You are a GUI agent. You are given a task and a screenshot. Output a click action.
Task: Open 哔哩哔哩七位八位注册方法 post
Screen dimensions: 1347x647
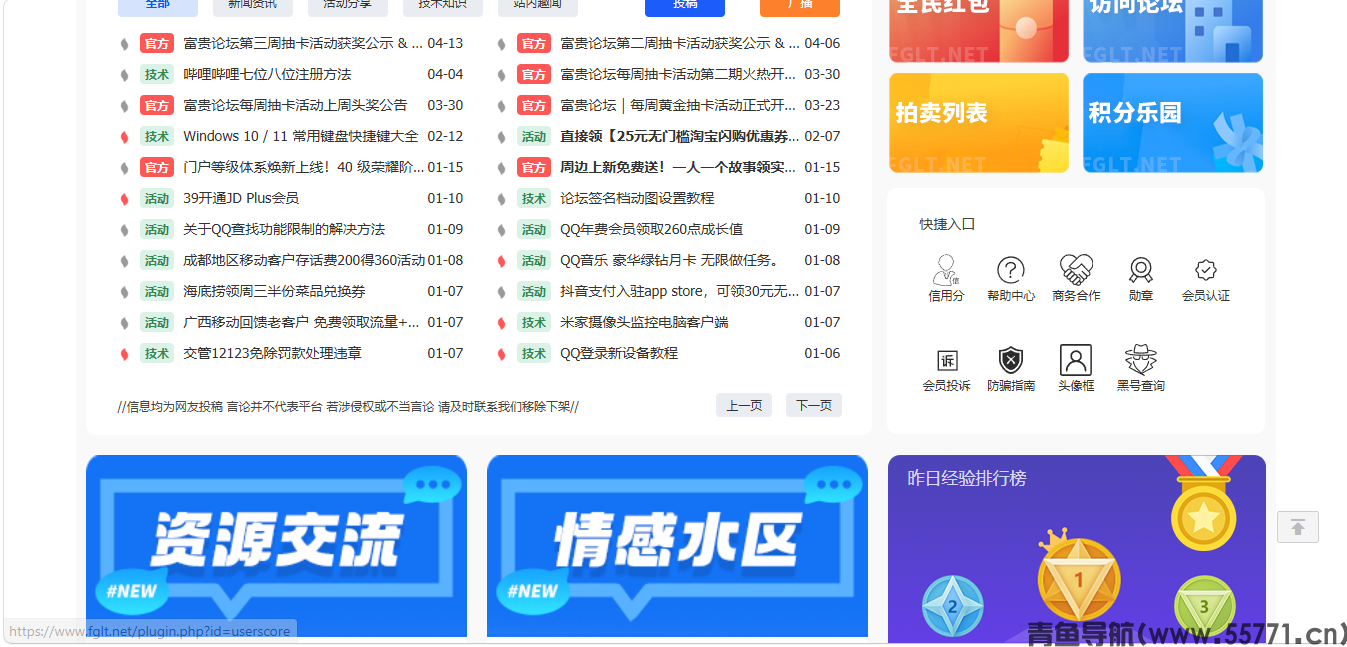267,74
